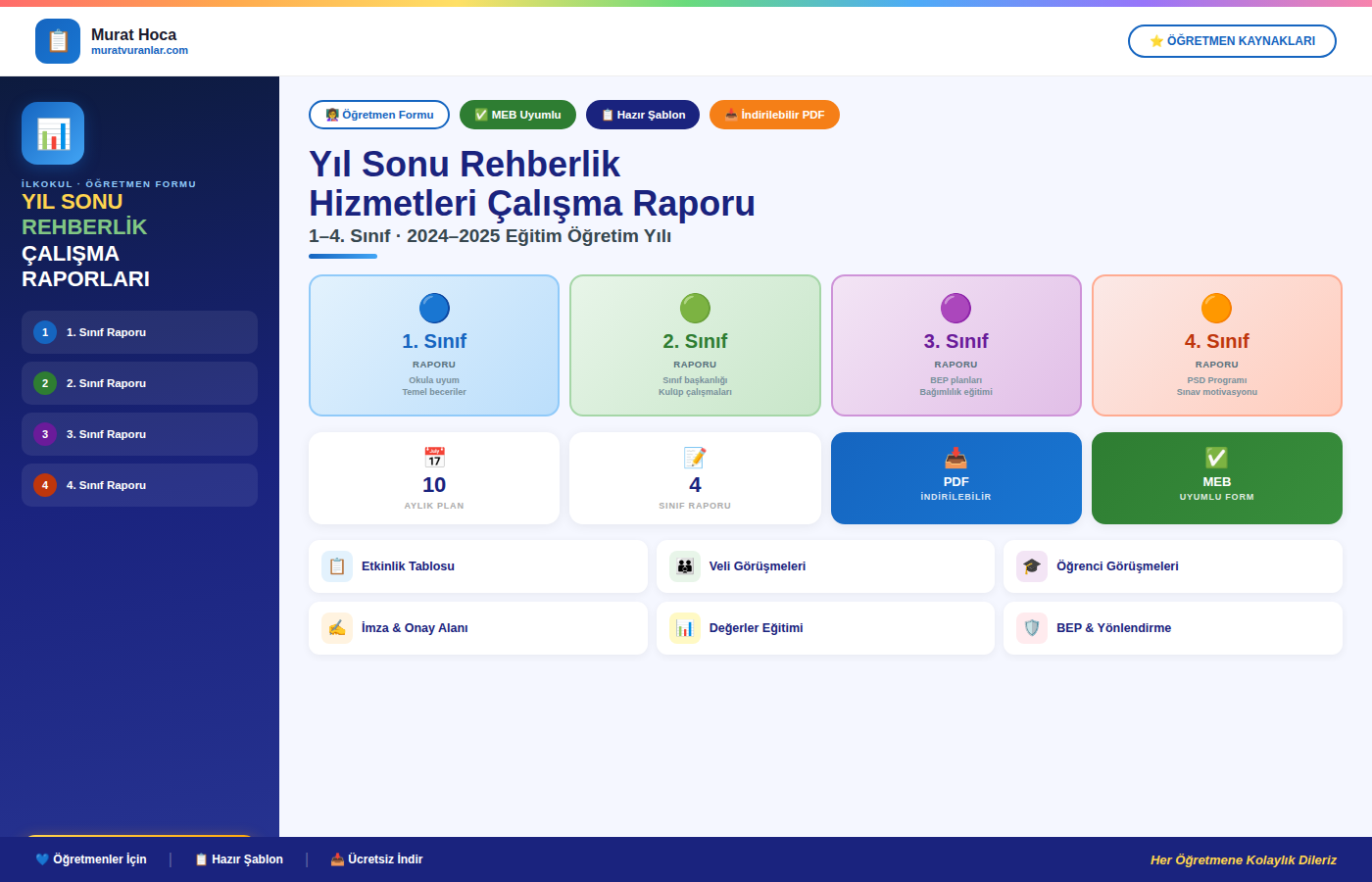Viewport: 1372px width, 882px height.
Task: Click the PDF İNDİRİLEBİLİR label text
Action: click(x=955, y=497)
